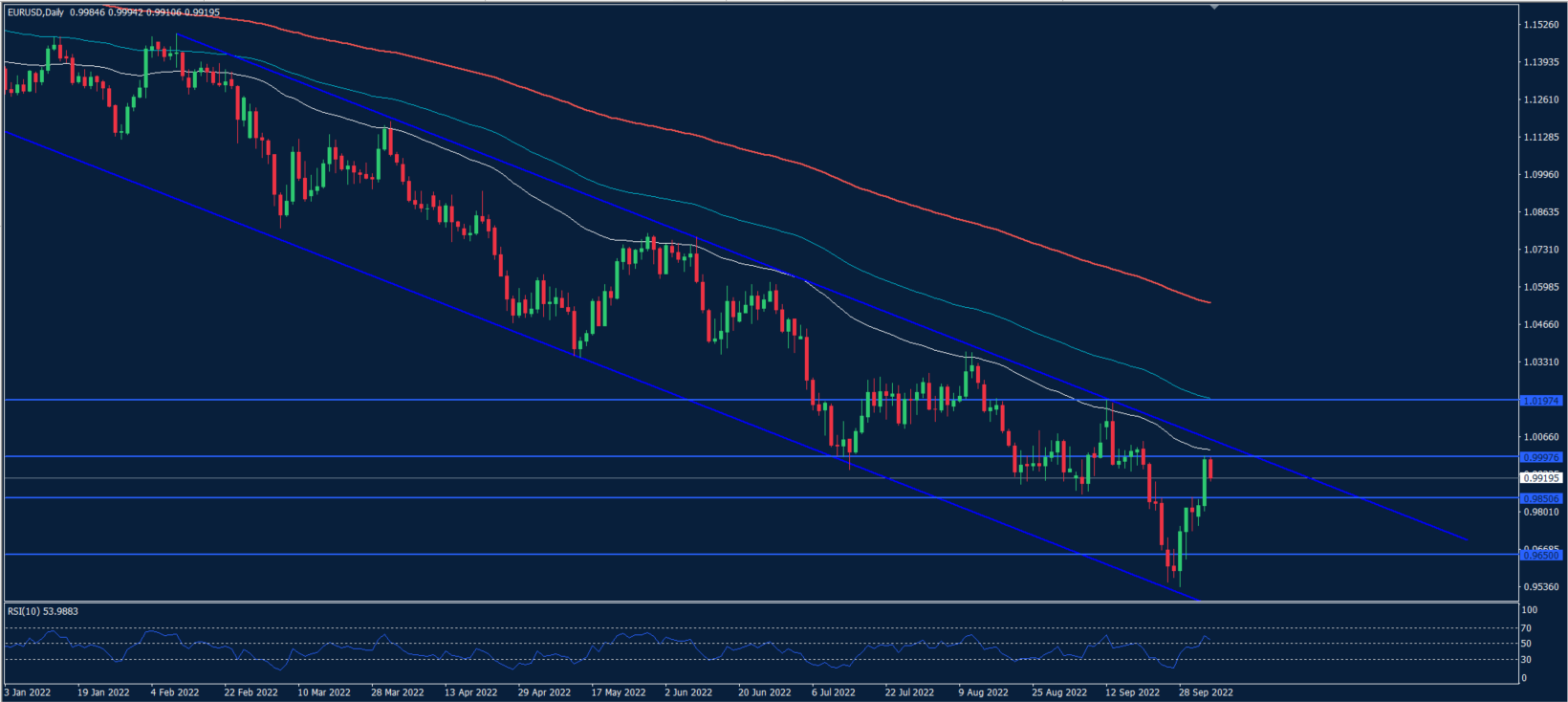Select the current price label 0.99195
The height and width of the screenshot is (702, 1568).
[1541, 478]
